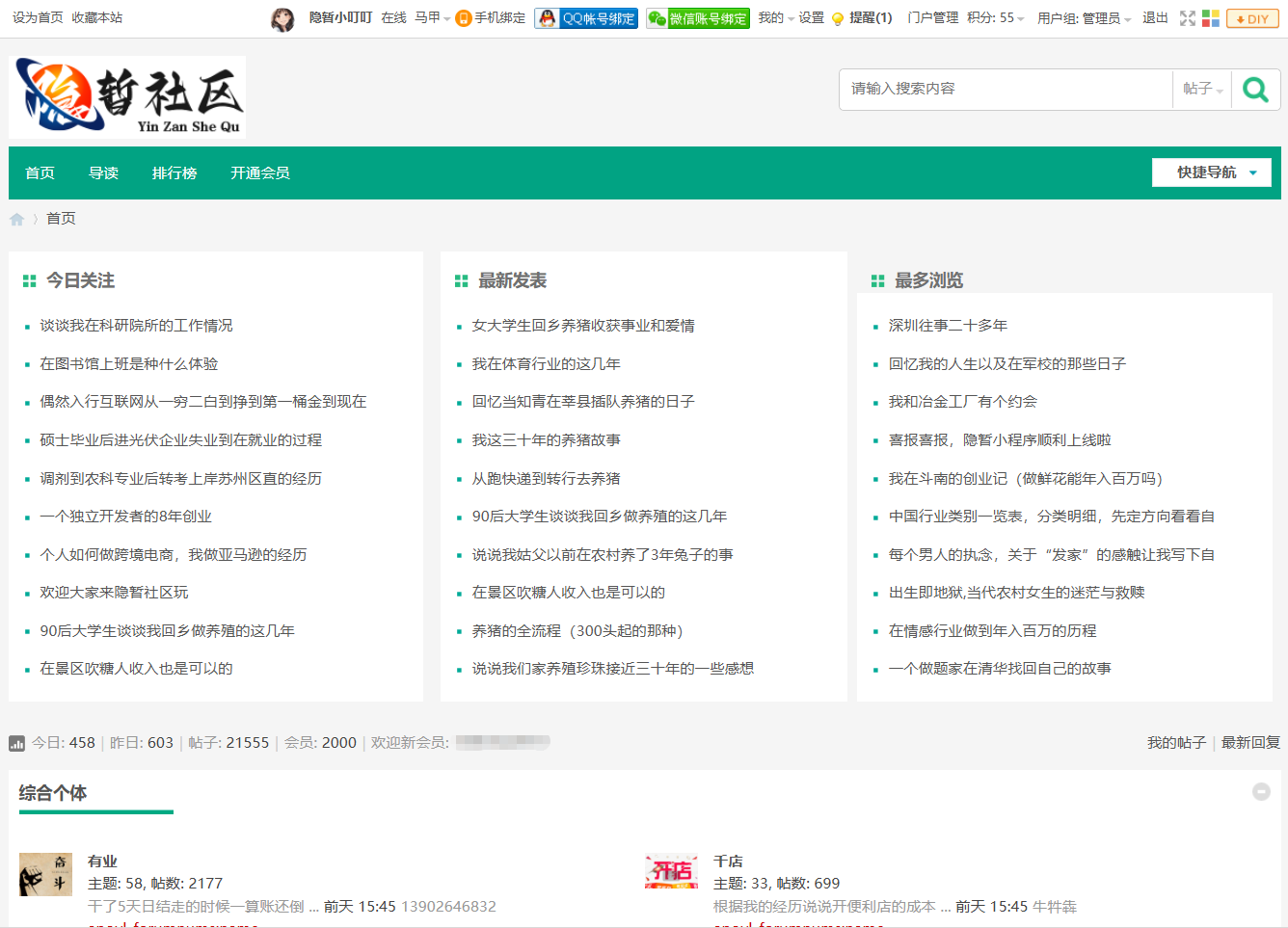Open post 深圳往事二十多年
The width and height of the screenshot is (1288, 928).
pos(948,326)
